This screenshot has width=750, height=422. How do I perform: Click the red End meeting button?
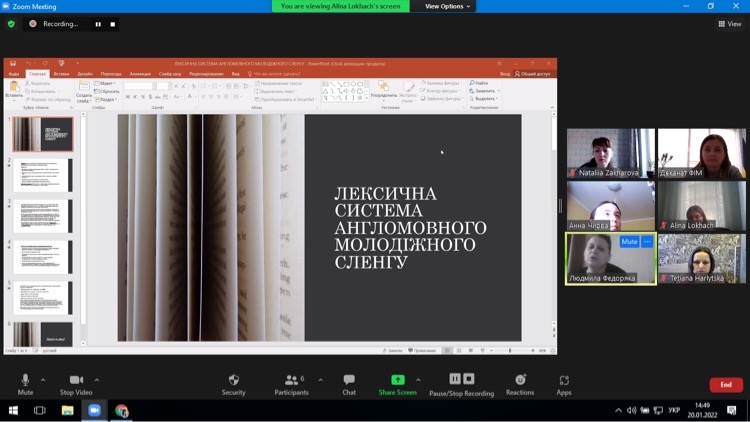point(725,385)
